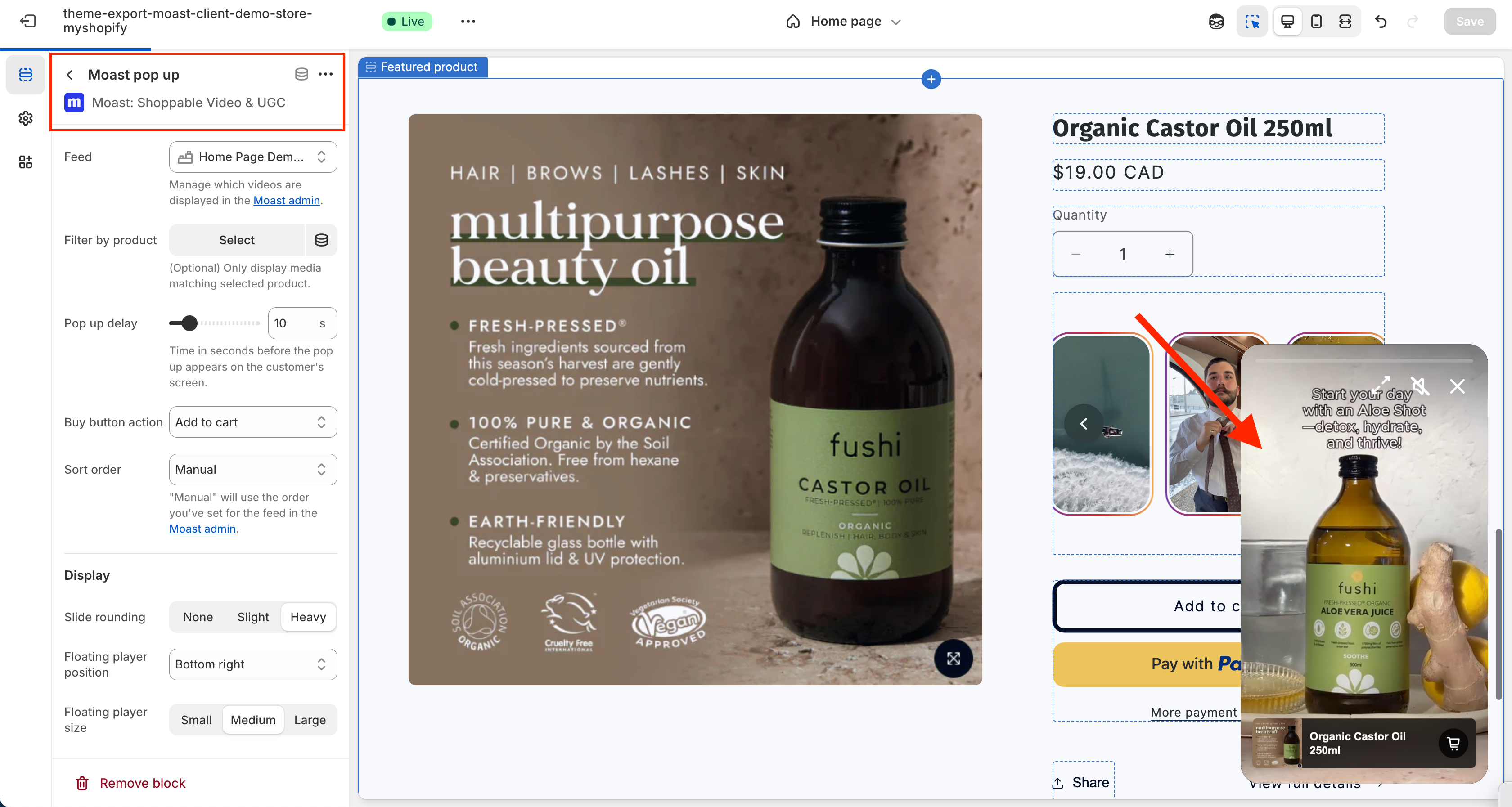
Task: Click the Share button
Action: click(x=1082, y=782)
